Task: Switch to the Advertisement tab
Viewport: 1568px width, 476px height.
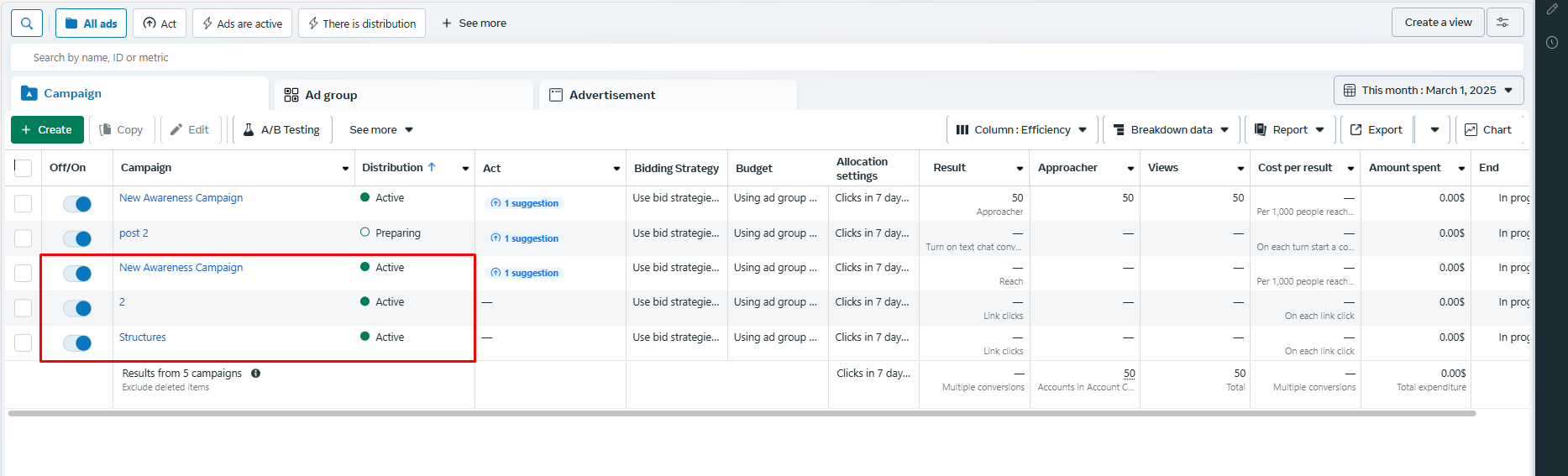Action: 668,95
